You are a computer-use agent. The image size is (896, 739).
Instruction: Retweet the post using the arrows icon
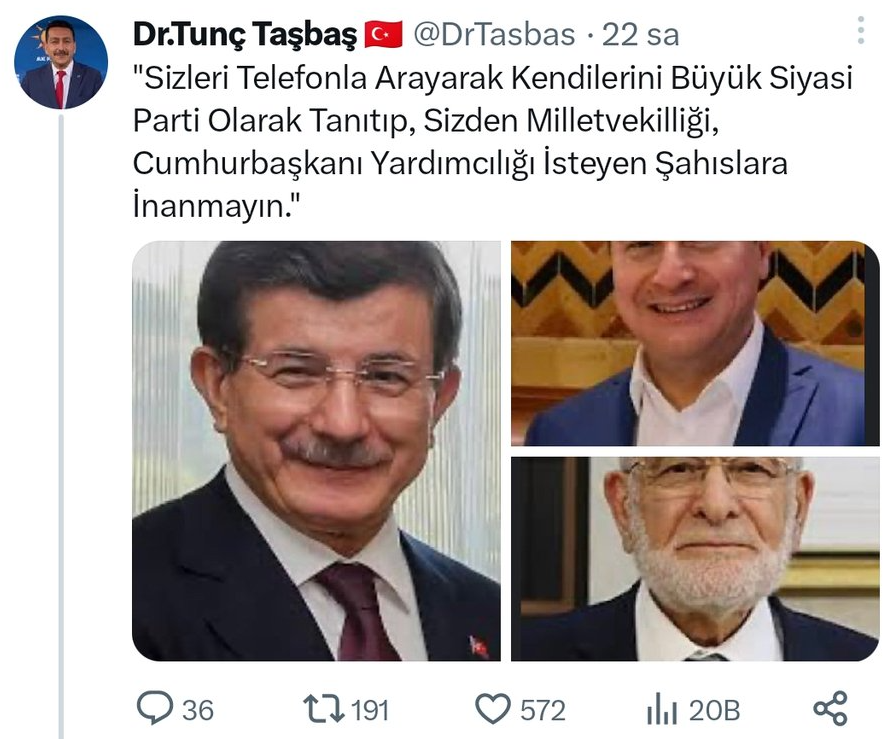click(x=323, y=708)
